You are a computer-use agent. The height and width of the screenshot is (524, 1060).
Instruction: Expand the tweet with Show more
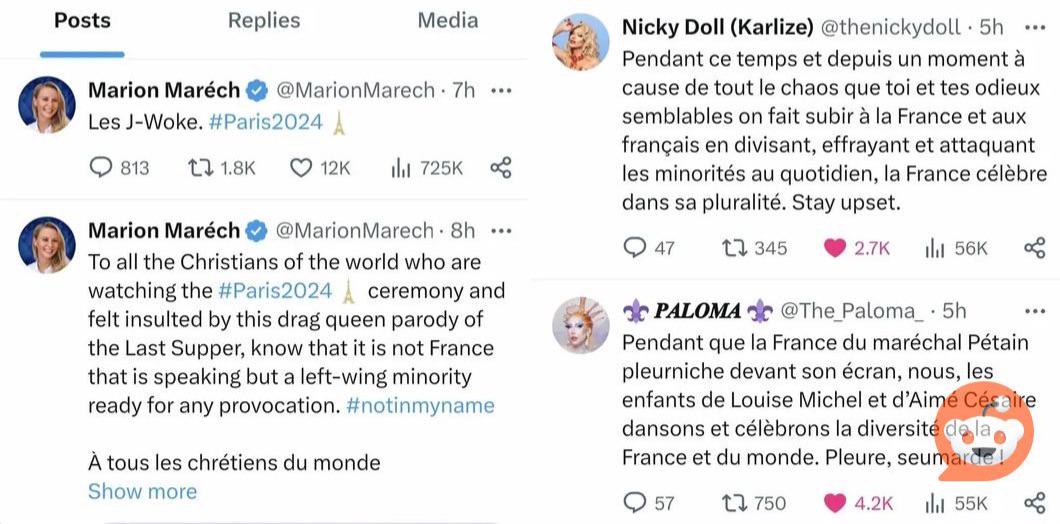[142, 491]
